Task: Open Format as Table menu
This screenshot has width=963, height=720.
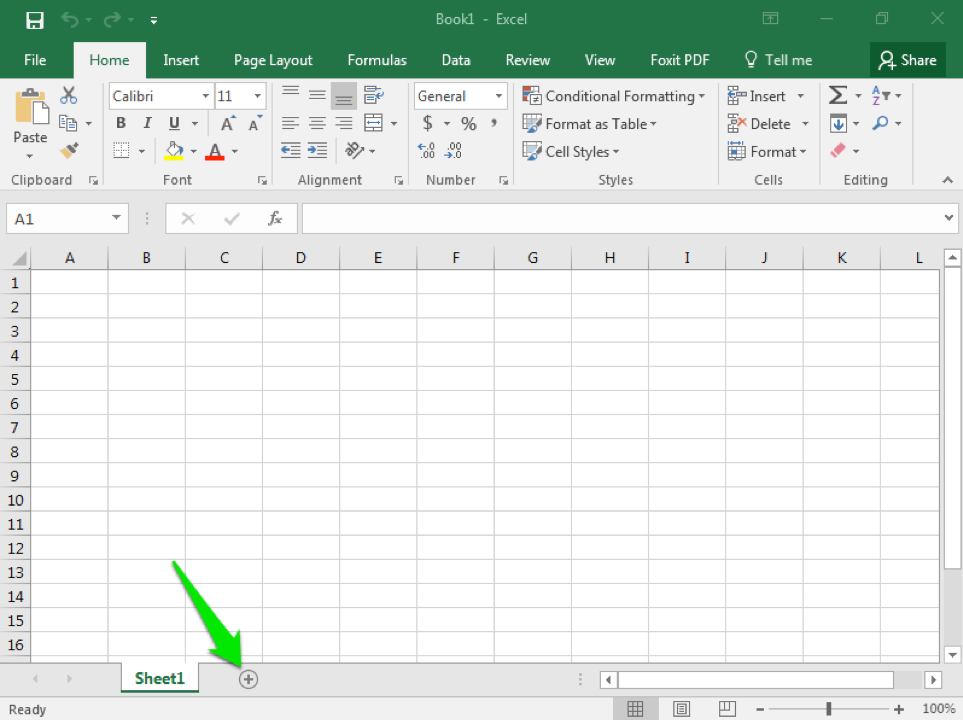Action: pyautogui.click(x=590, y=123)
